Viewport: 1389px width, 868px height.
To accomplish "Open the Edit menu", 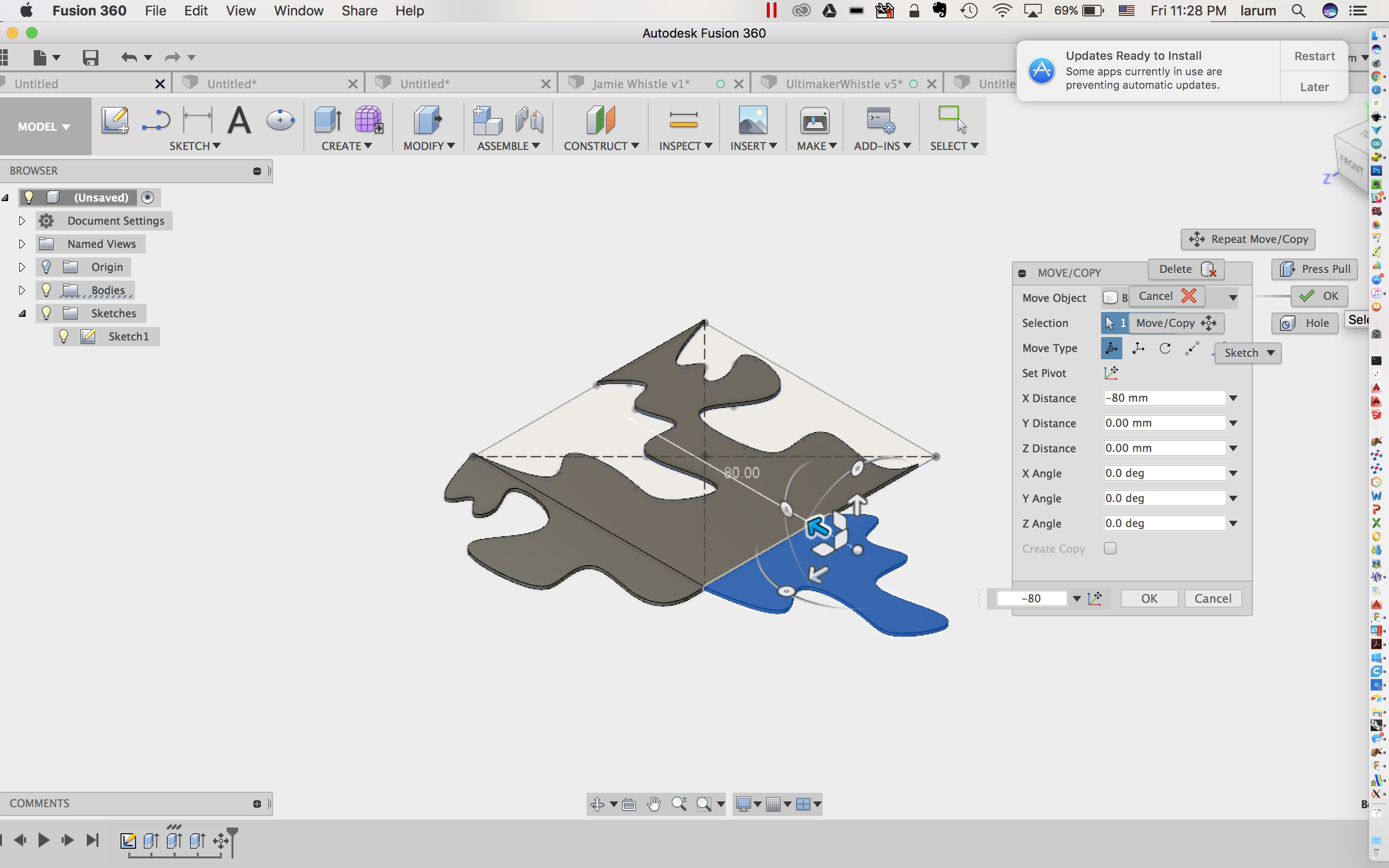I will pyautogui.click(x=196, y=10).
